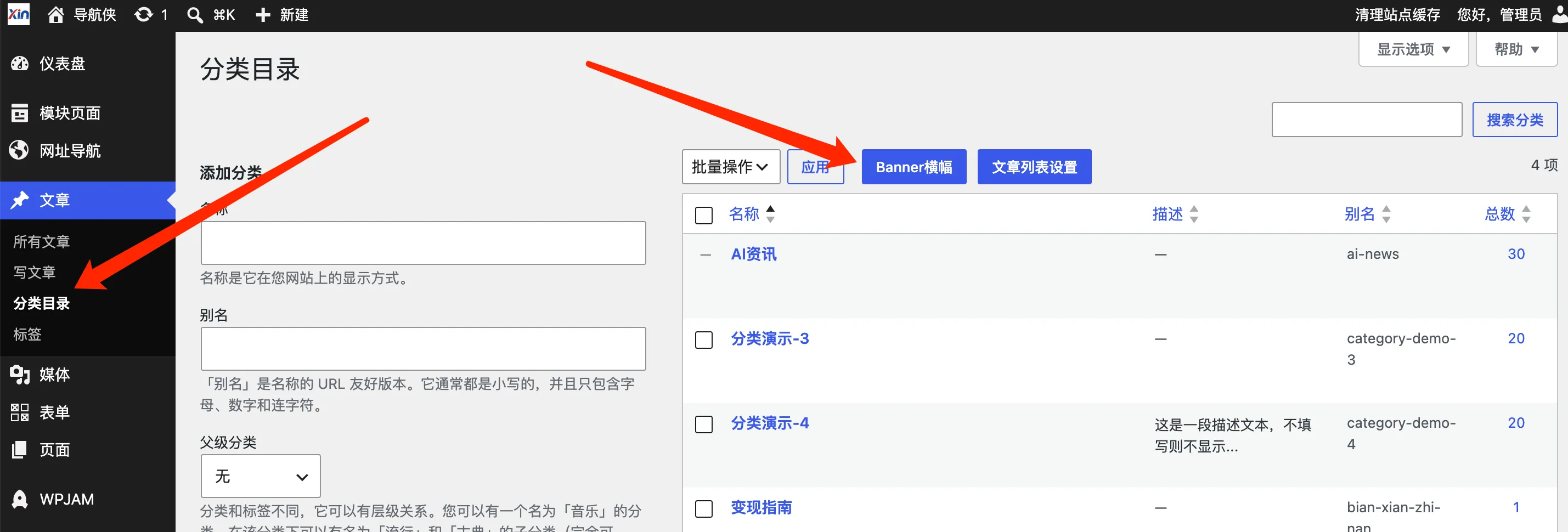The height and width of the screenshot is (532, 1568).
Task: Expand the 显示选项 panel
Action: (1413, 49)
